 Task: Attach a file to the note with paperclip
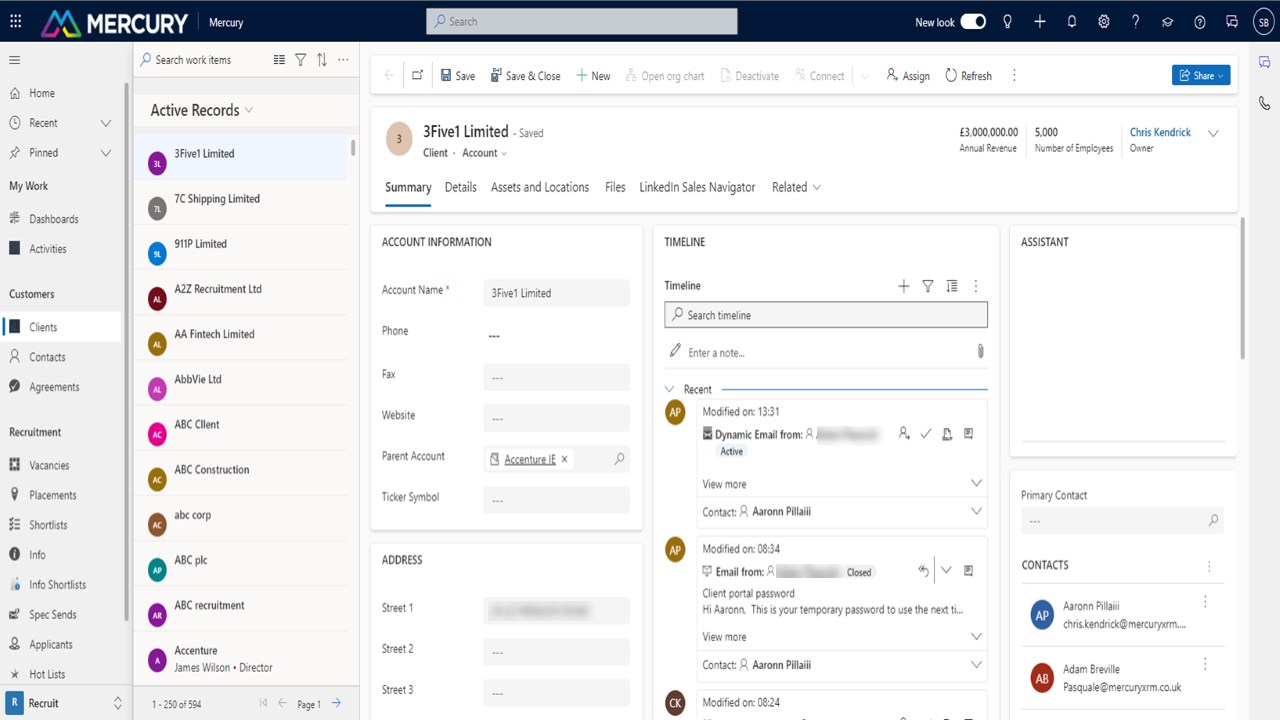tap(980, 352)
